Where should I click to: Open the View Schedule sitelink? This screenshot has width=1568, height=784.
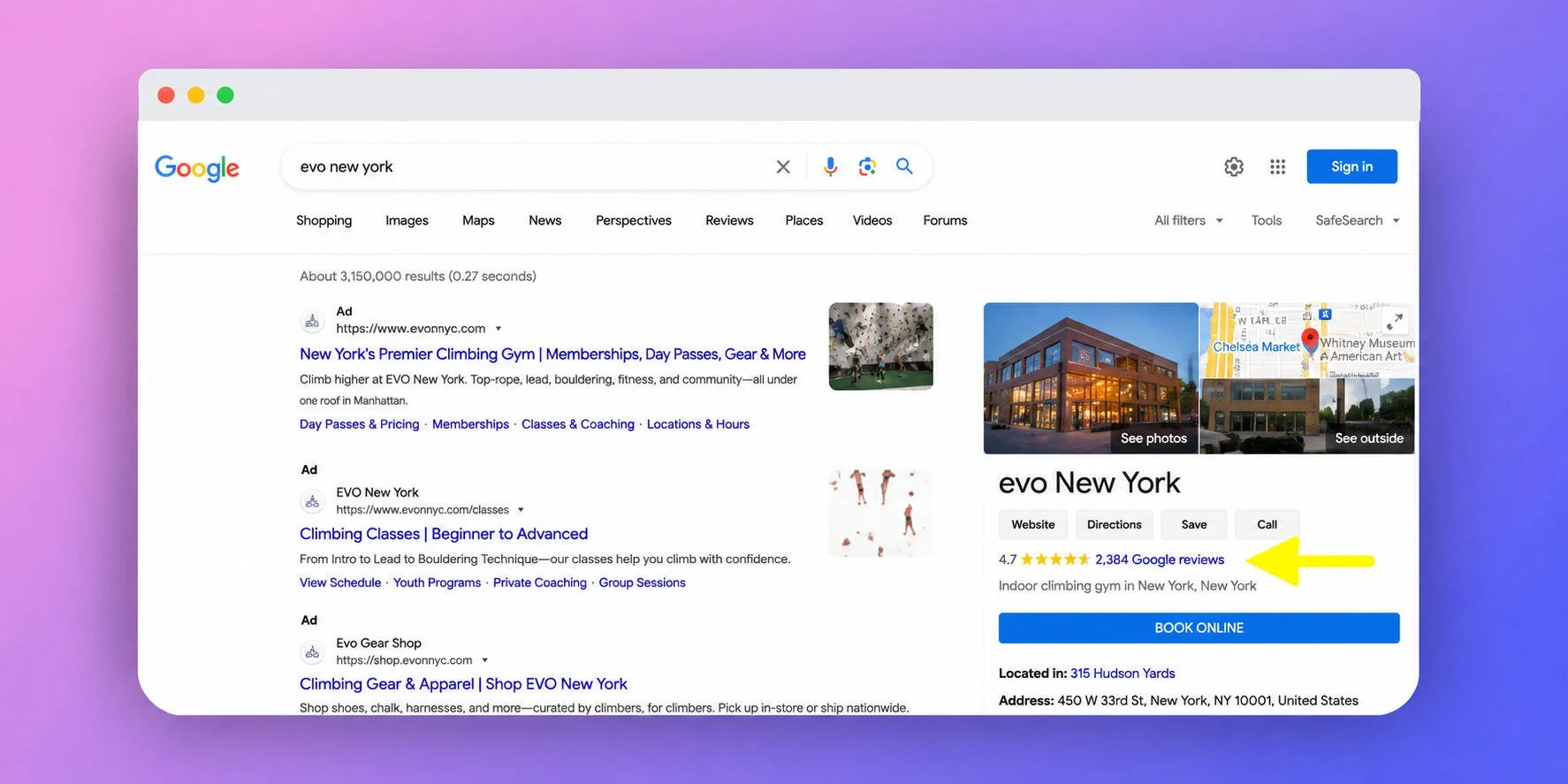340,582
